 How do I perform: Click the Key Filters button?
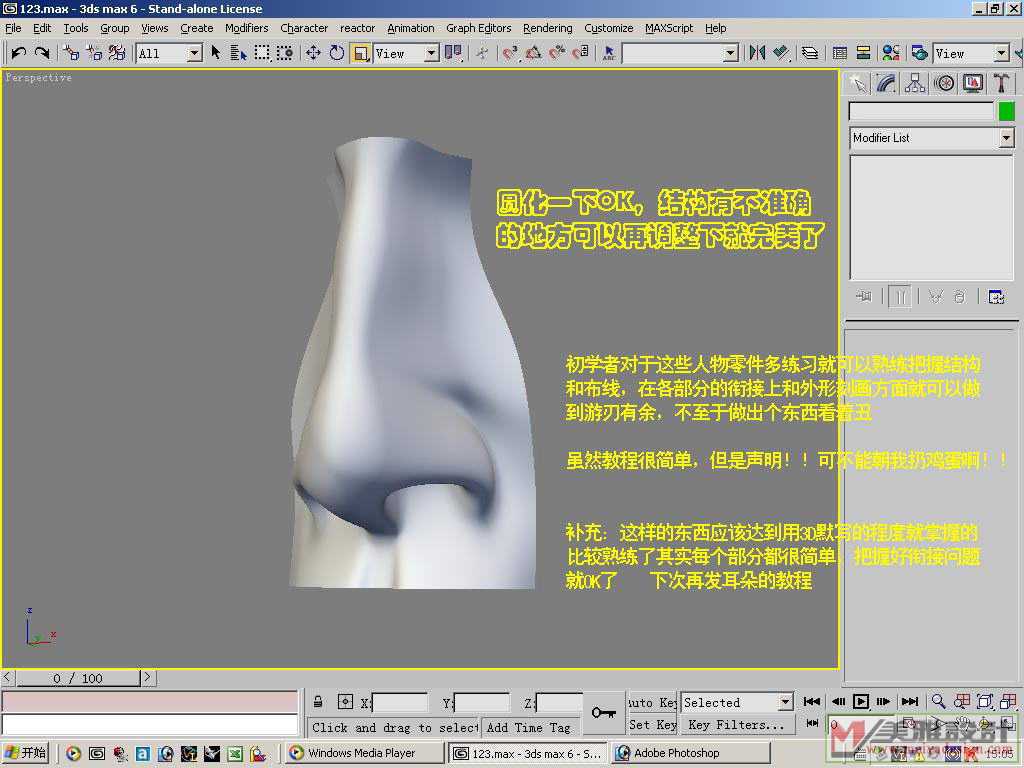[x=736, y=725]
